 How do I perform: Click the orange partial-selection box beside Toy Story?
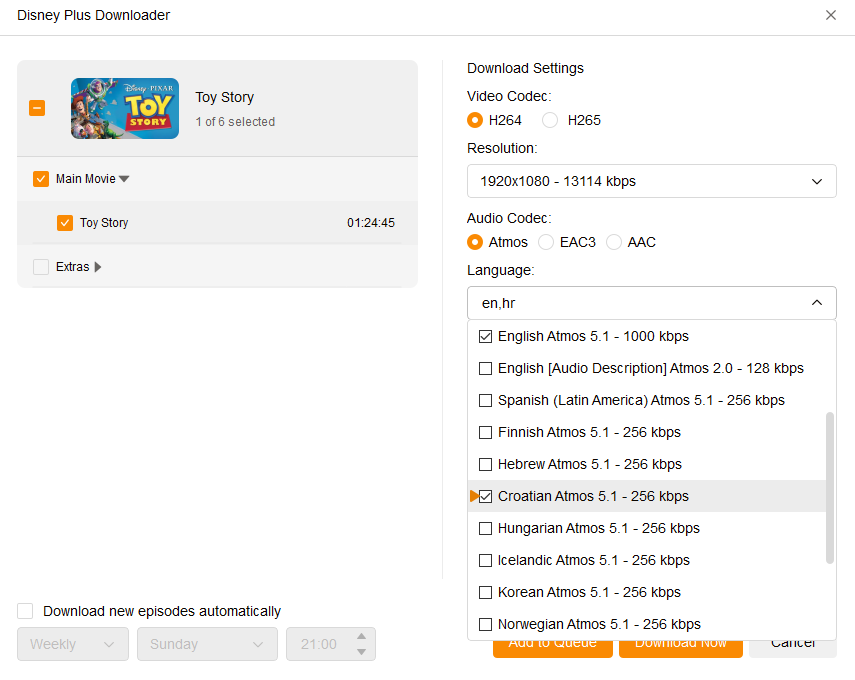pyautogui.click(x=37, y=108)
